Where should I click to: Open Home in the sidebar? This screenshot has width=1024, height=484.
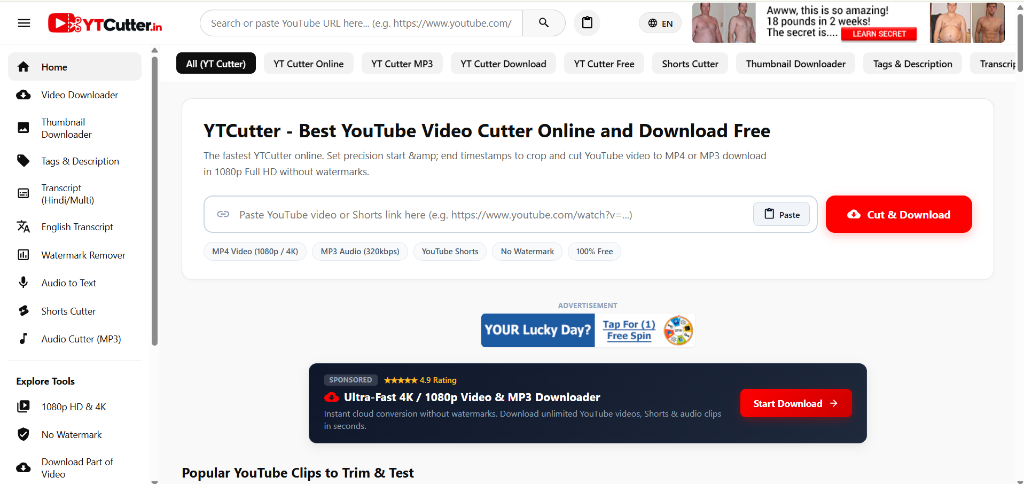pyautogui.click(x=74, y=67)
